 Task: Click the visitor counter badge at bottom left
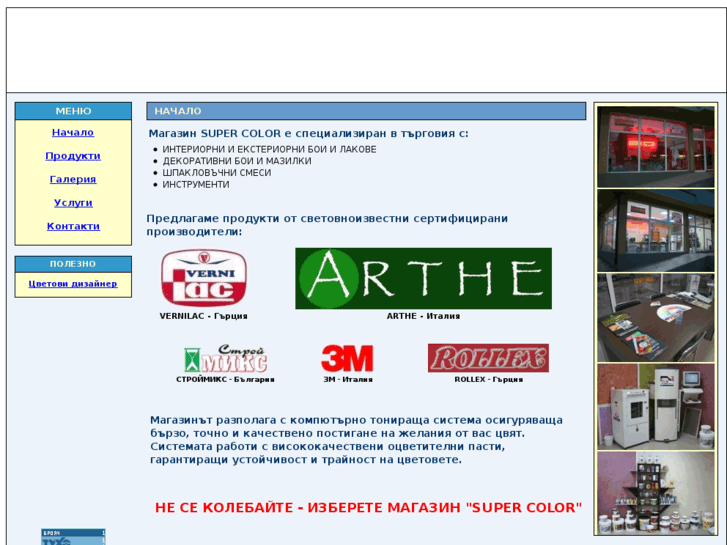point(73,537)
